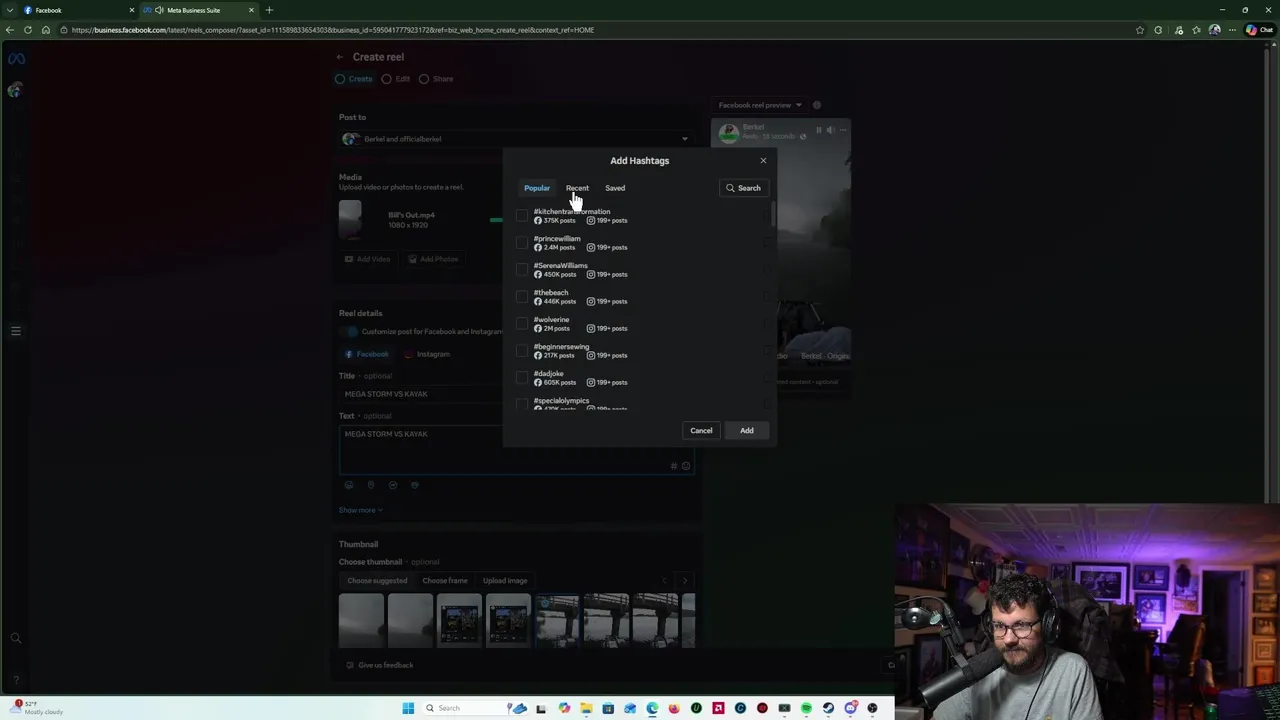Open File Explorer from the taskbar

click(586, 708)
